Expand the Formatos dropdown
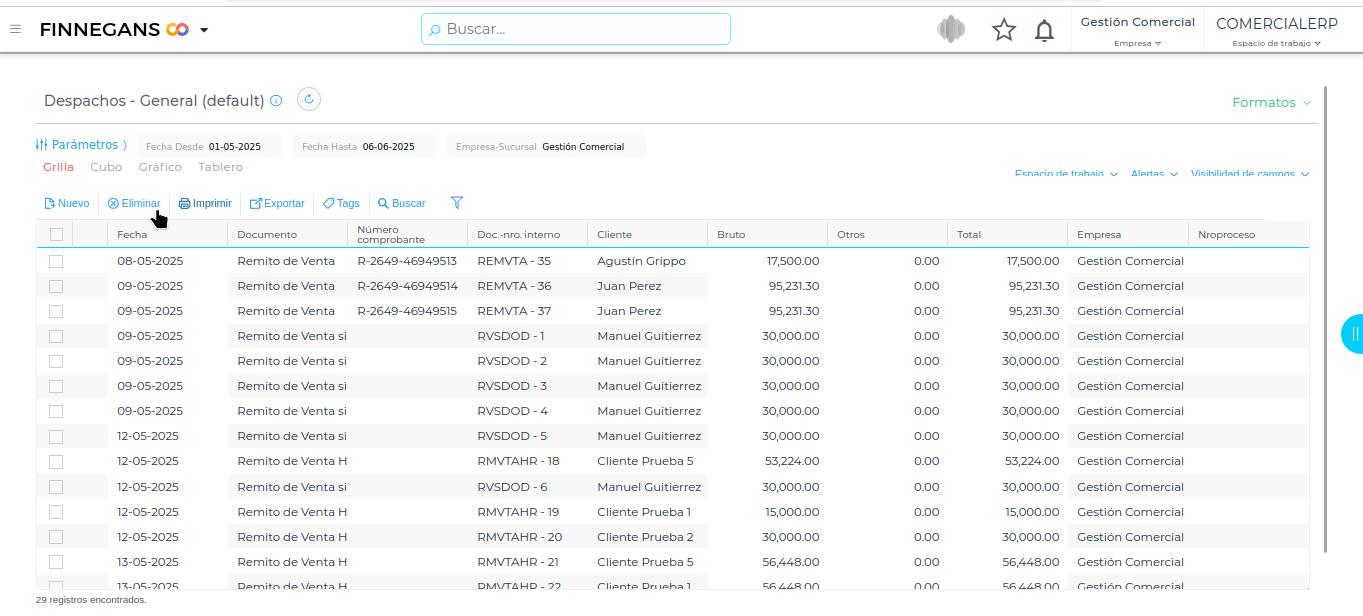The width and height of the screenshot is (1363, 616). pyautogui.click(x=1271, y=102)
